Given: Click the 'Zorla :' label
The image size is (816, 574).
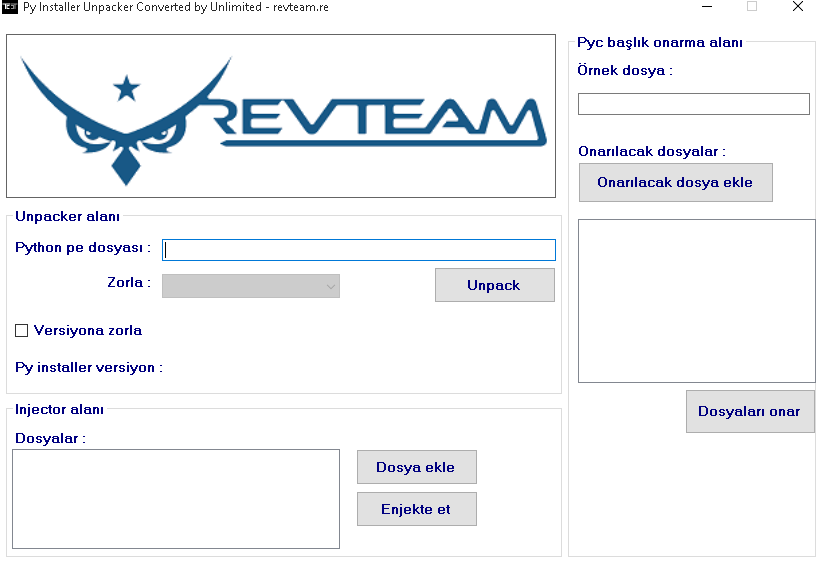Looking at the screenshot, I should (x=129, y=283).
